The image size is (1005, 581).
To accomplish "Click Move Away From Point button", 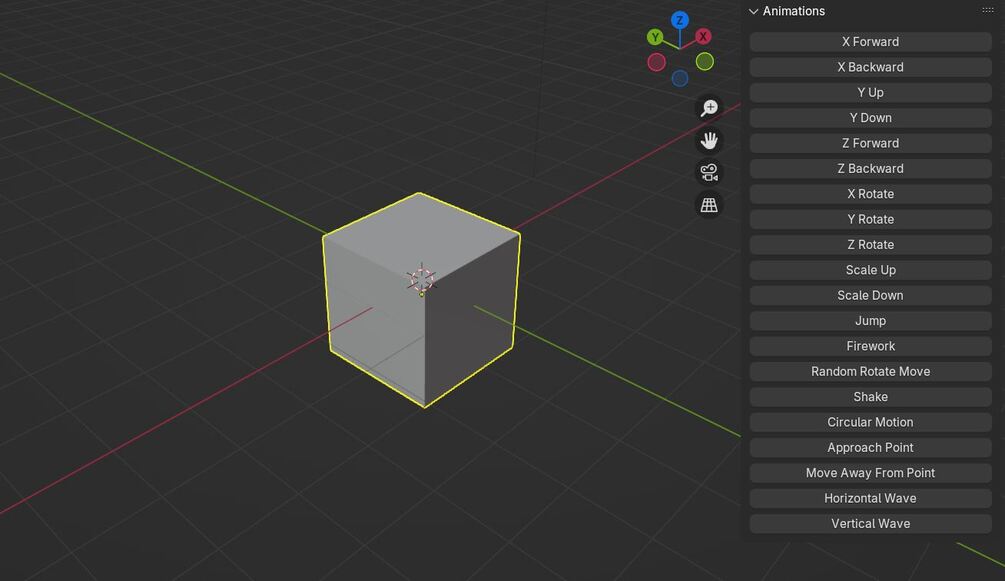I will pyautogui.click(x=870, y=473).
